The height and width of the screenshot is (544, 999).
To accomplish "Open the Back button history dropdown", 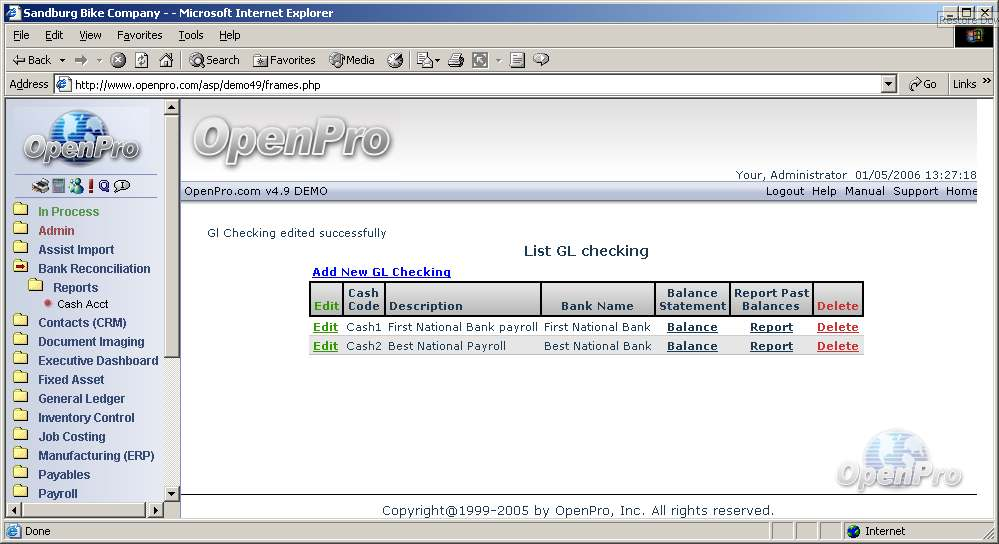I will coord(62,60).
